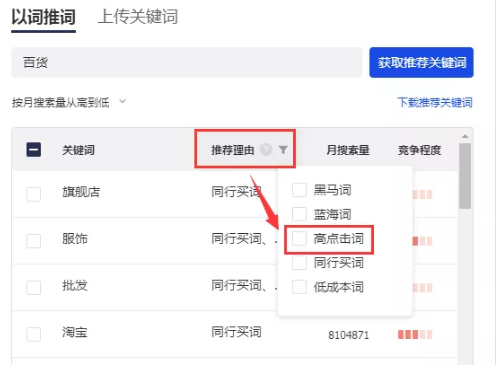500x384 pixels.
Task: Check the 蓝海词 filter option
Action: click(x=299, y=214)
